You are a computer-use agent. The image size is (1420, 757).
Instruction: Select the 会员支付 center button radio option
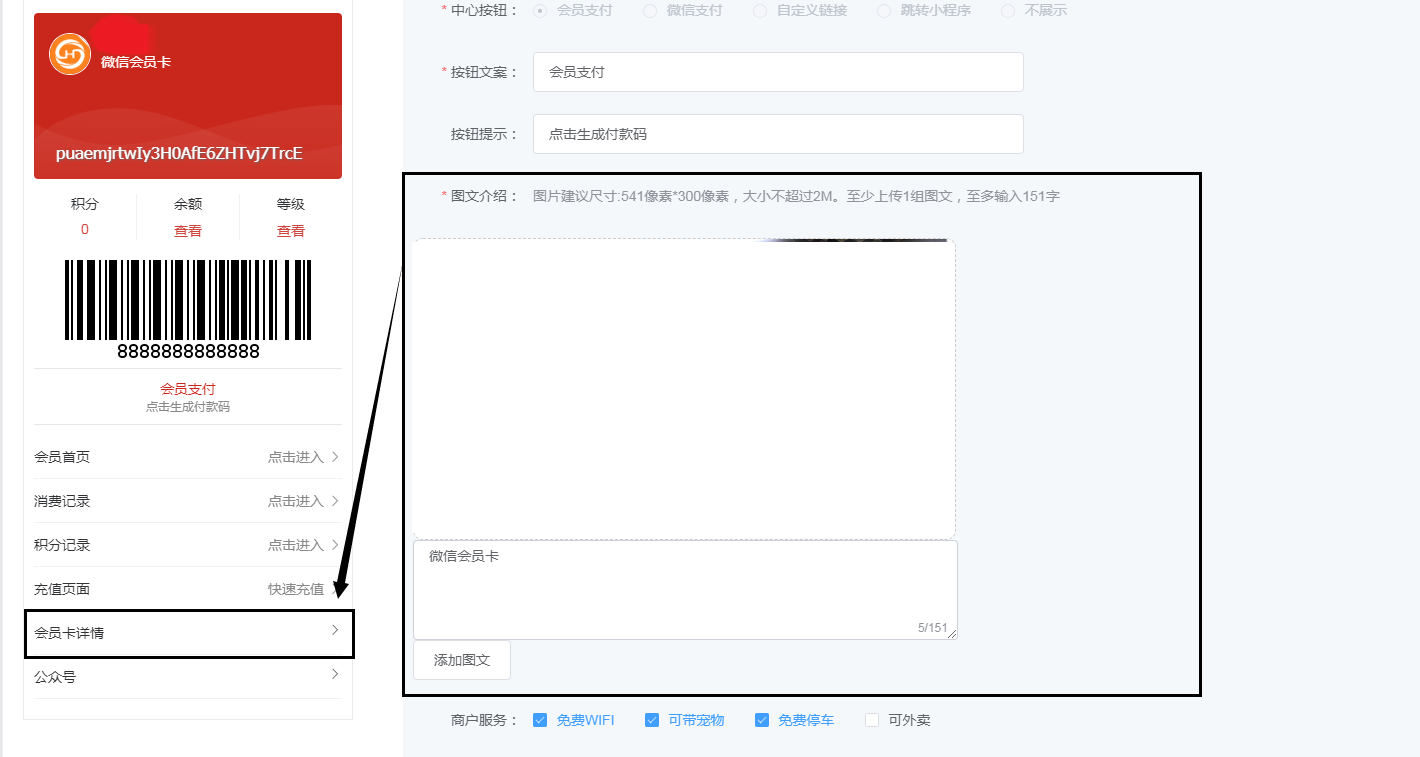pos(540,10)
